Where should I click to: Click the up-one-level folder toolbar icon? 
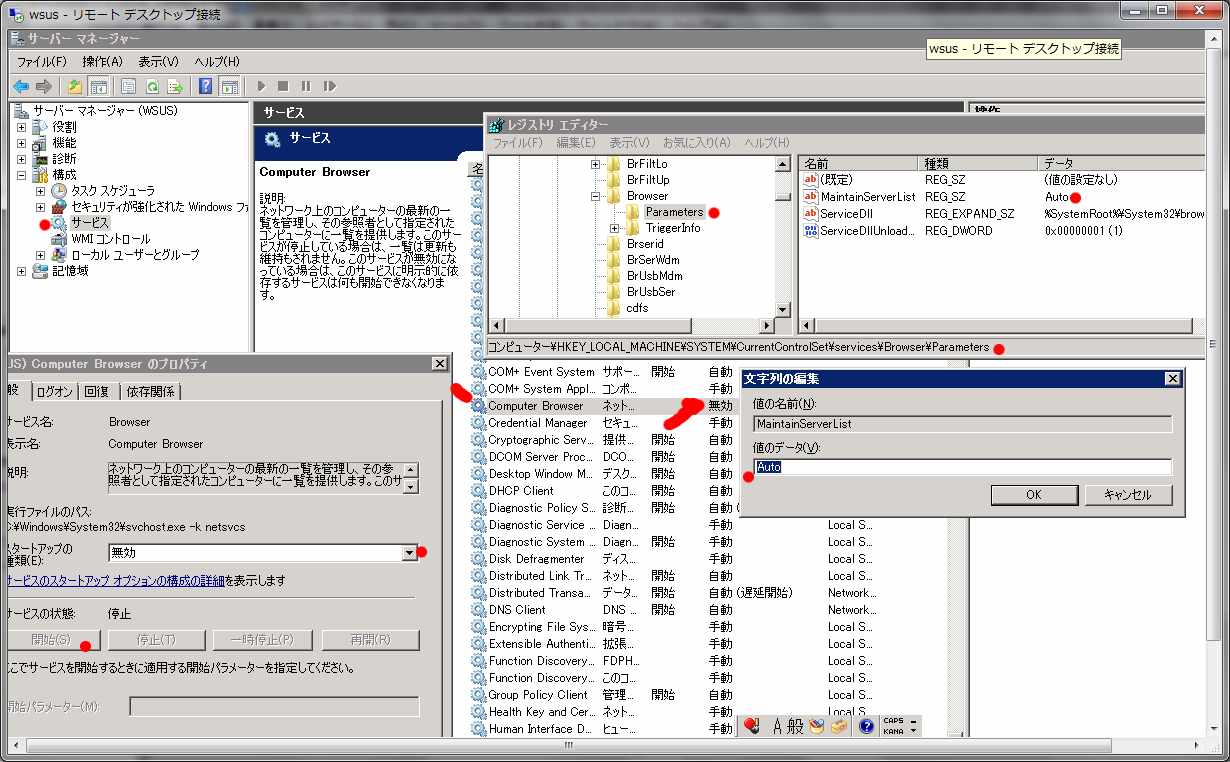(x=75, y=86)
